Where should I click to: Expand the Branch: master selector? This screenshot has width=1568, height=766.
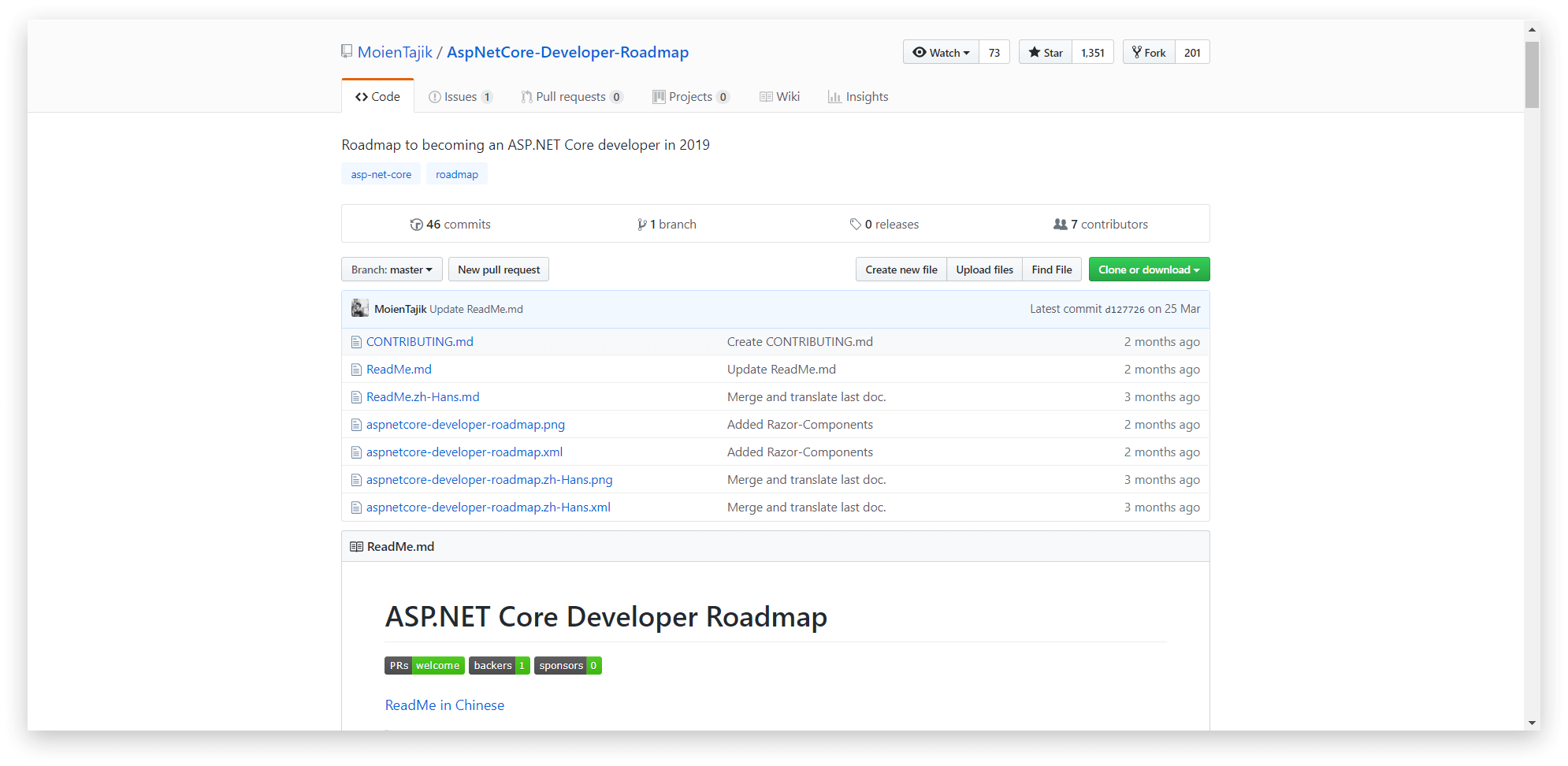392,270
